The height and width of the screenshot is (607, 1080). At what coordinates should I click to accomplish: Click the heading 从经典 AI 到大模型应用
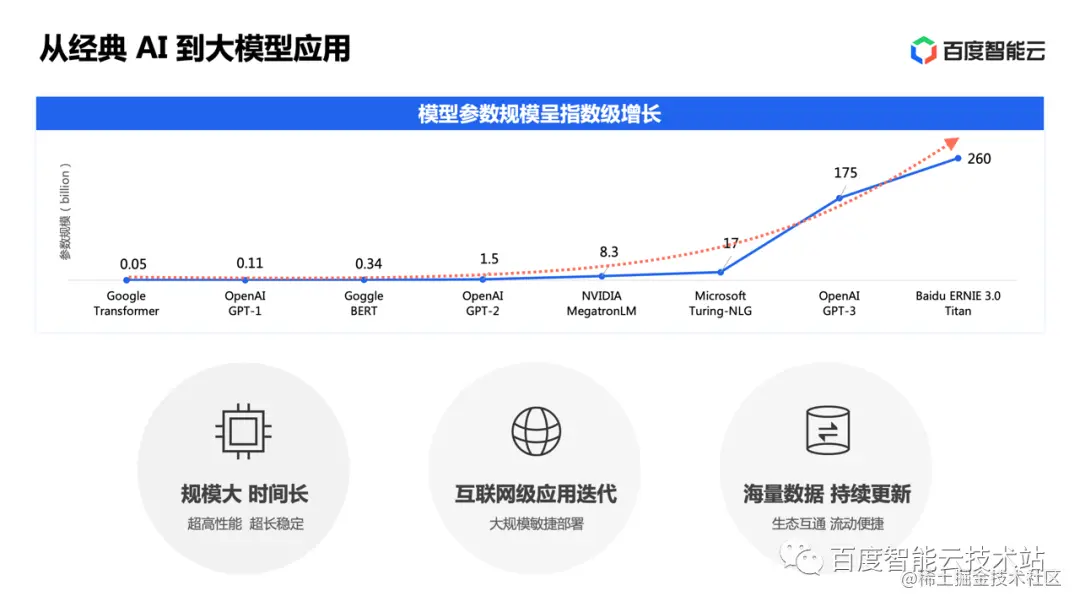point(196,47)
